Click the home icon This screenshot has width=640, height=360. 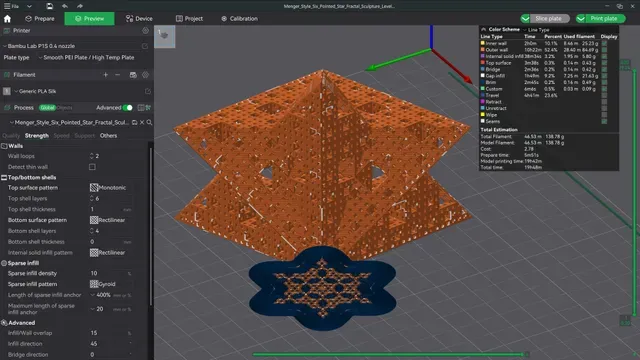7,19
